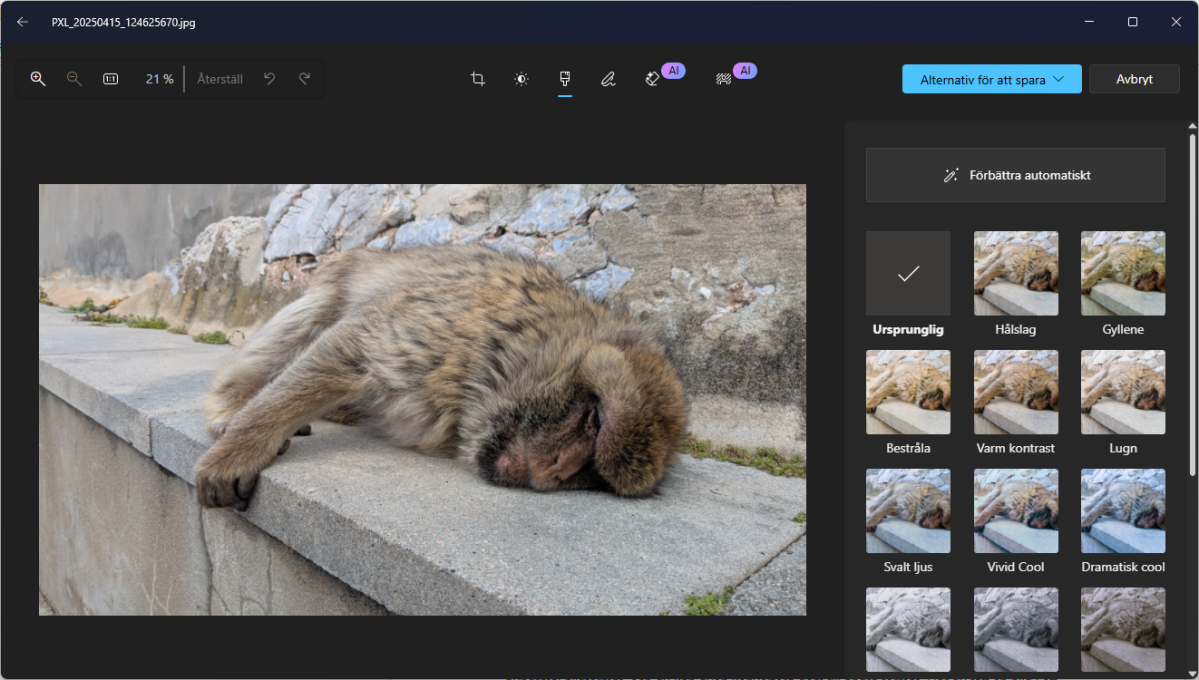Open the light adjustment controls
The image size is (1199, 680).
(x=521, y=78)
